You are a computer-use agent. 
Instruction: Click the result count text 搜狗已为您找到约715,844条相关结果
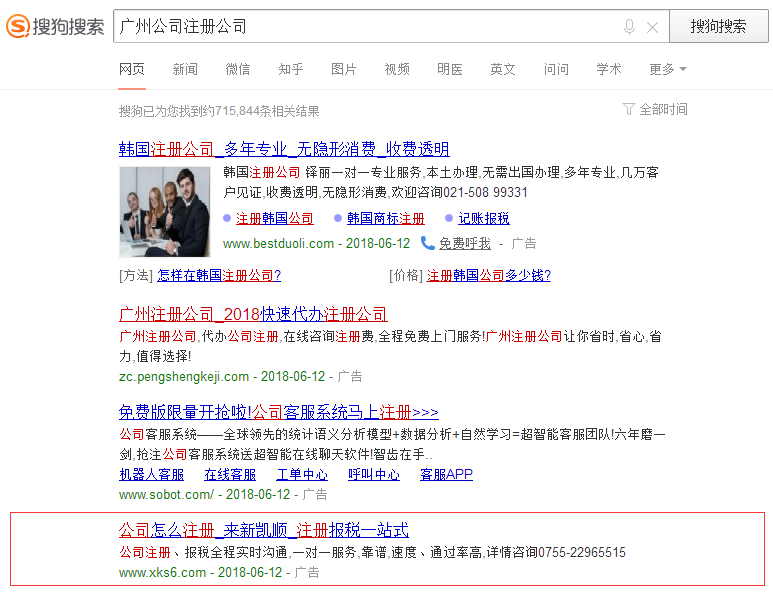[219, 111]
